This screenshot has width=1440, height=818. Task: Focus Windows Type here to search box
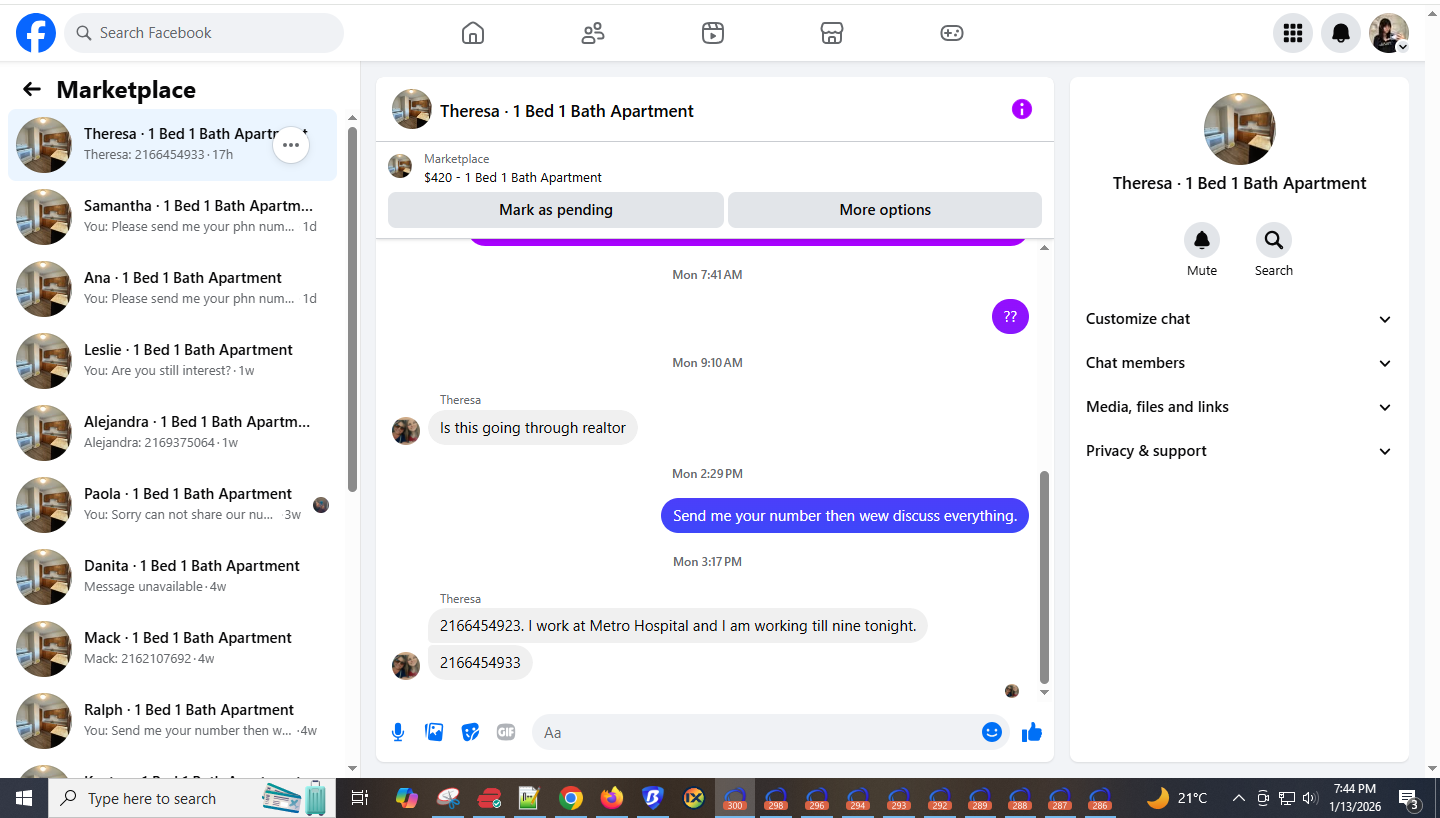tap(190, 798)
